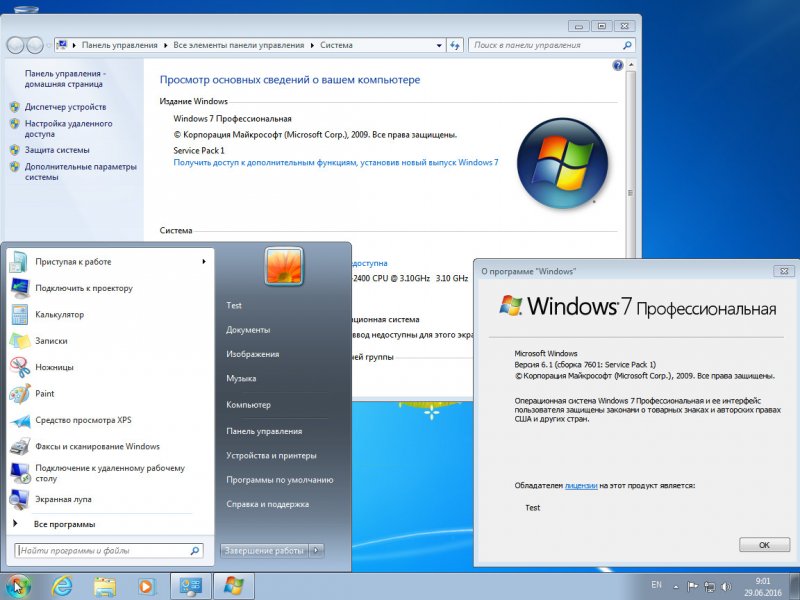Open Компьютер in Start menu

248,405
